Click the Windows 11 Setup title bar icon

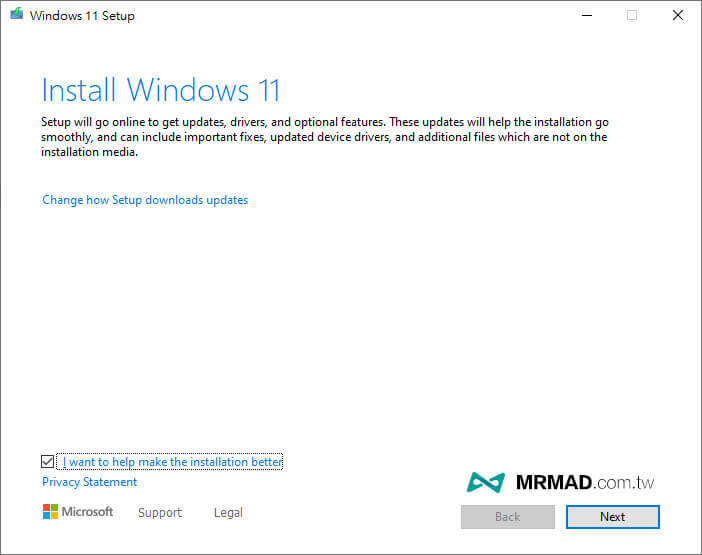[17, 14]
